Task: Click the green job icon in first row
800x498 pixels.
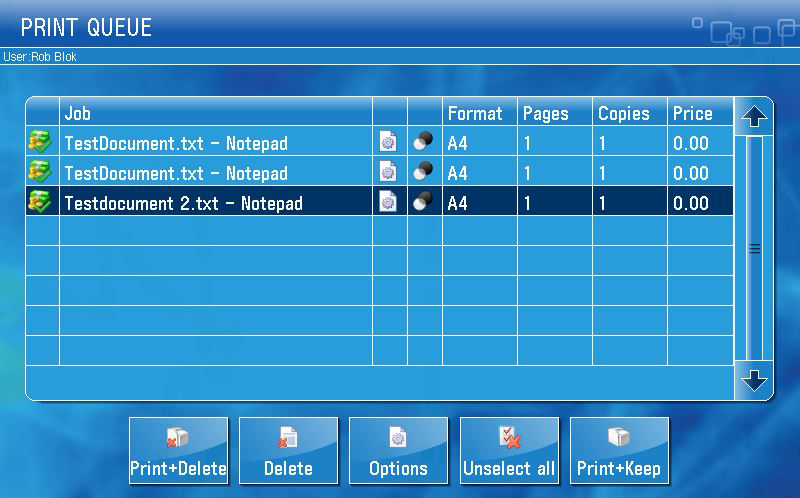Action: (x=39, y=143)
